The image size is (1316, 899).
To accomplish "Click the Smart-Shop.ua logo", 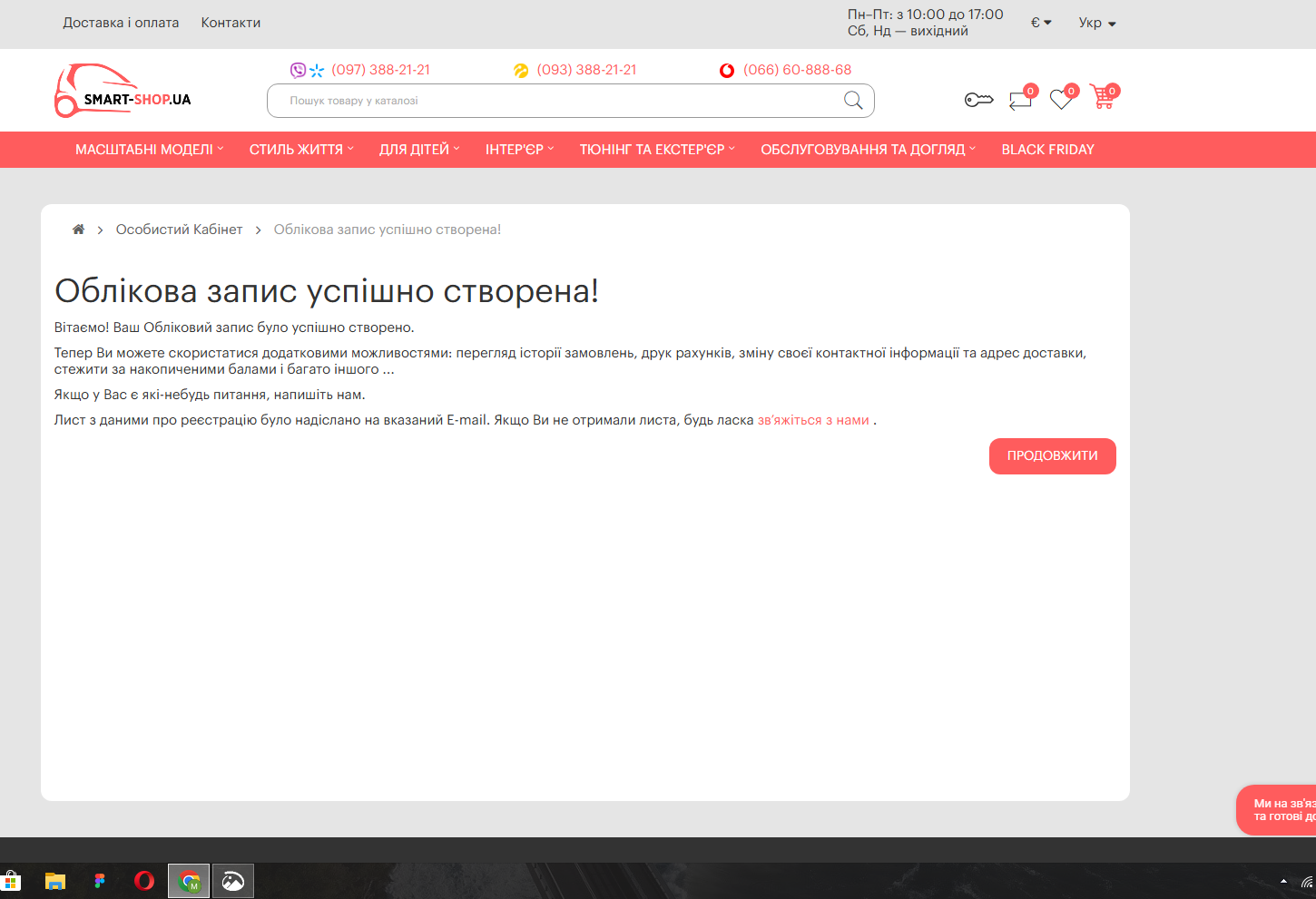I will (123, 92).
